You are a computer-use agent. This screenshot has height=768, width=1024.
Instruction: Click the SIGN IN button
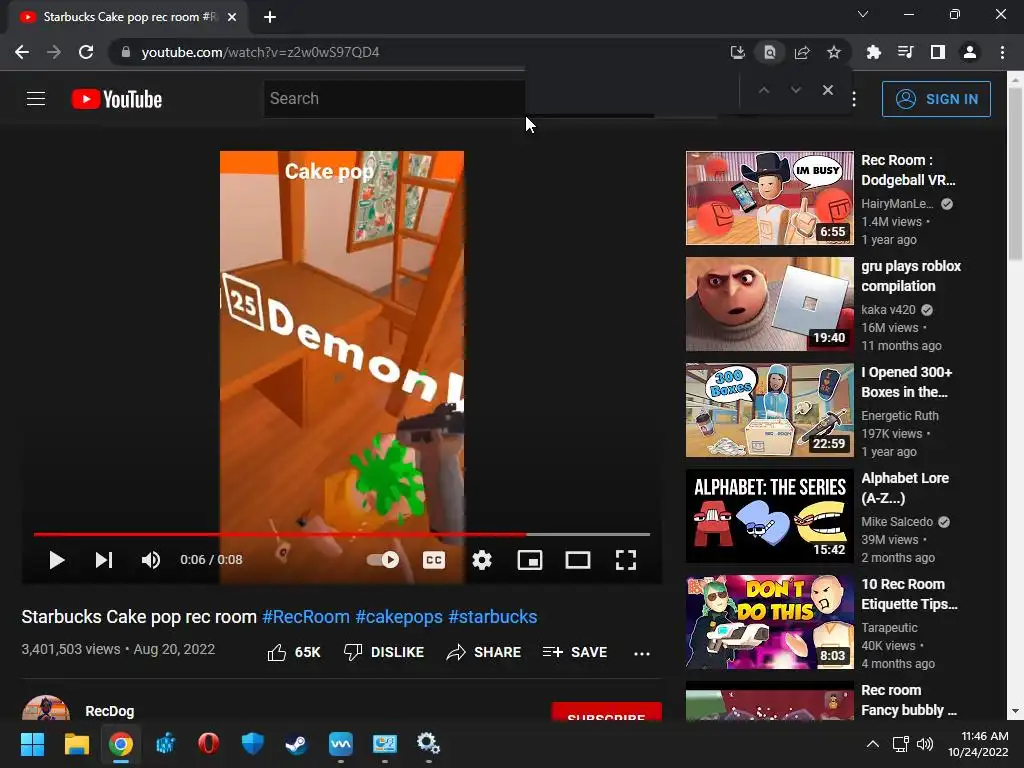pos(936,99)
